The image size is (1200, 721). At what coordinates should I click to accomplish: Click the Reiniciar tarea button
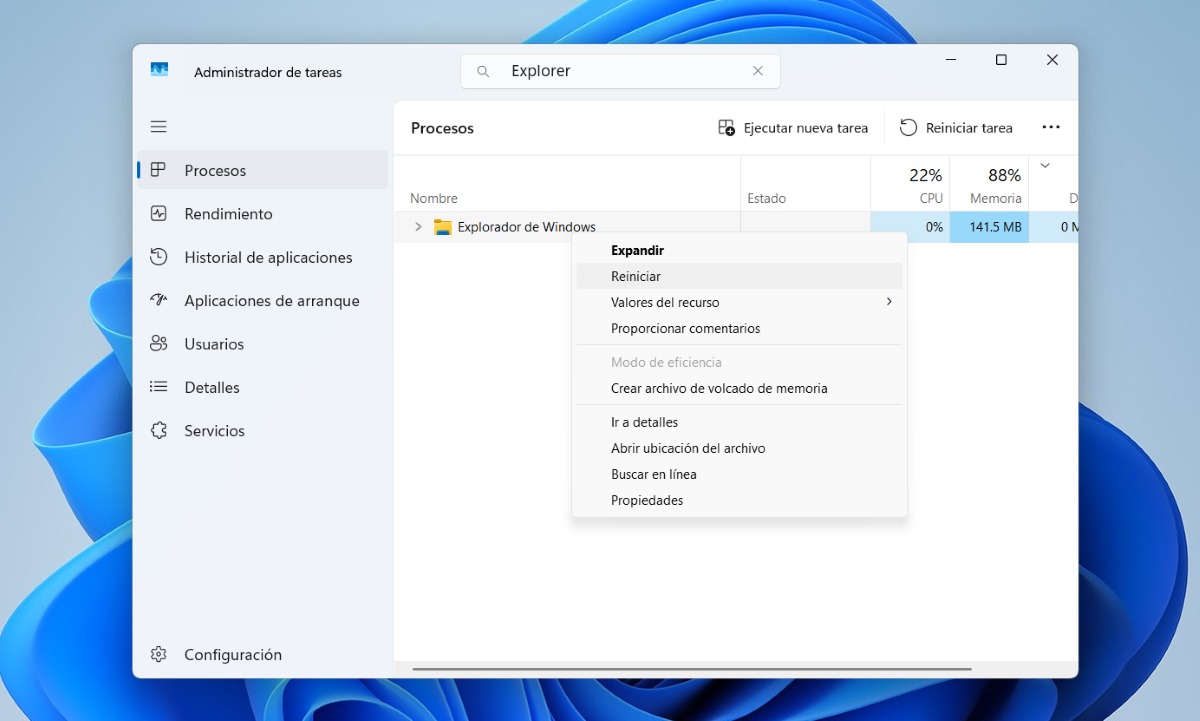(958, 127)
